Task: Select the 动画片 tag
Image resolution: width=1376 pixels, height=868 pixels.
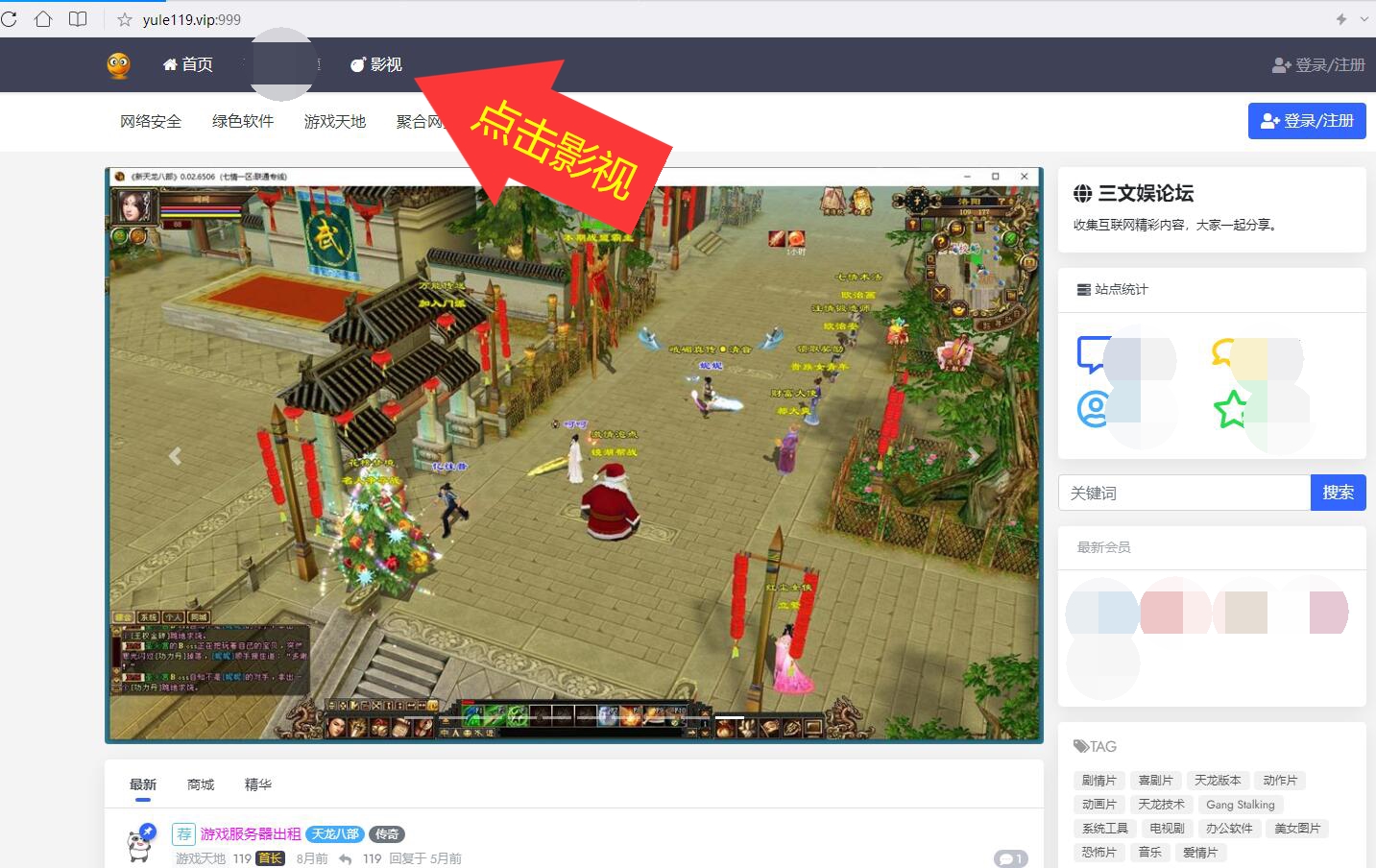Action: (x=1098, y=804)
